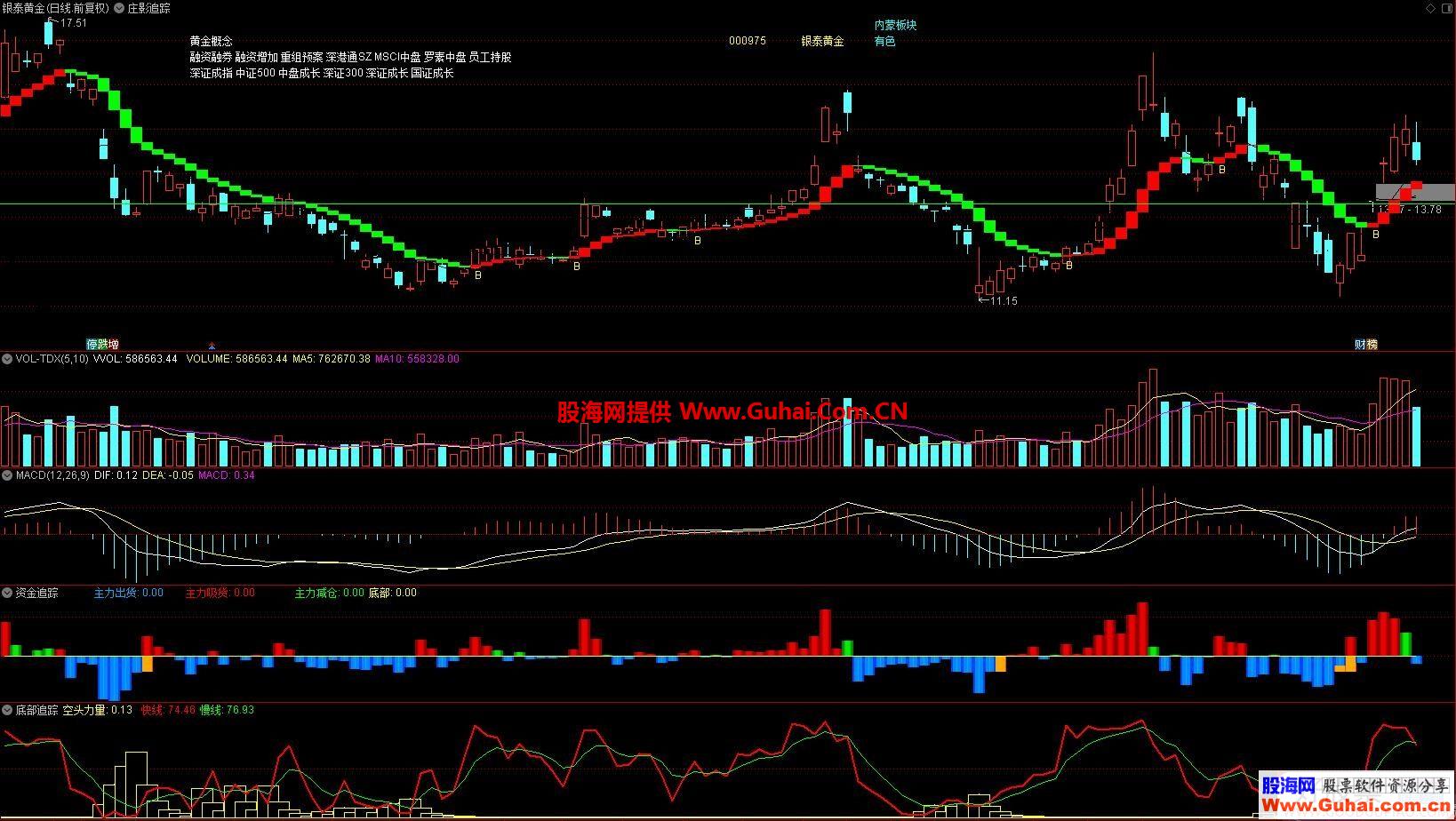Click the 13.78 price label at right

(1427, 210)
